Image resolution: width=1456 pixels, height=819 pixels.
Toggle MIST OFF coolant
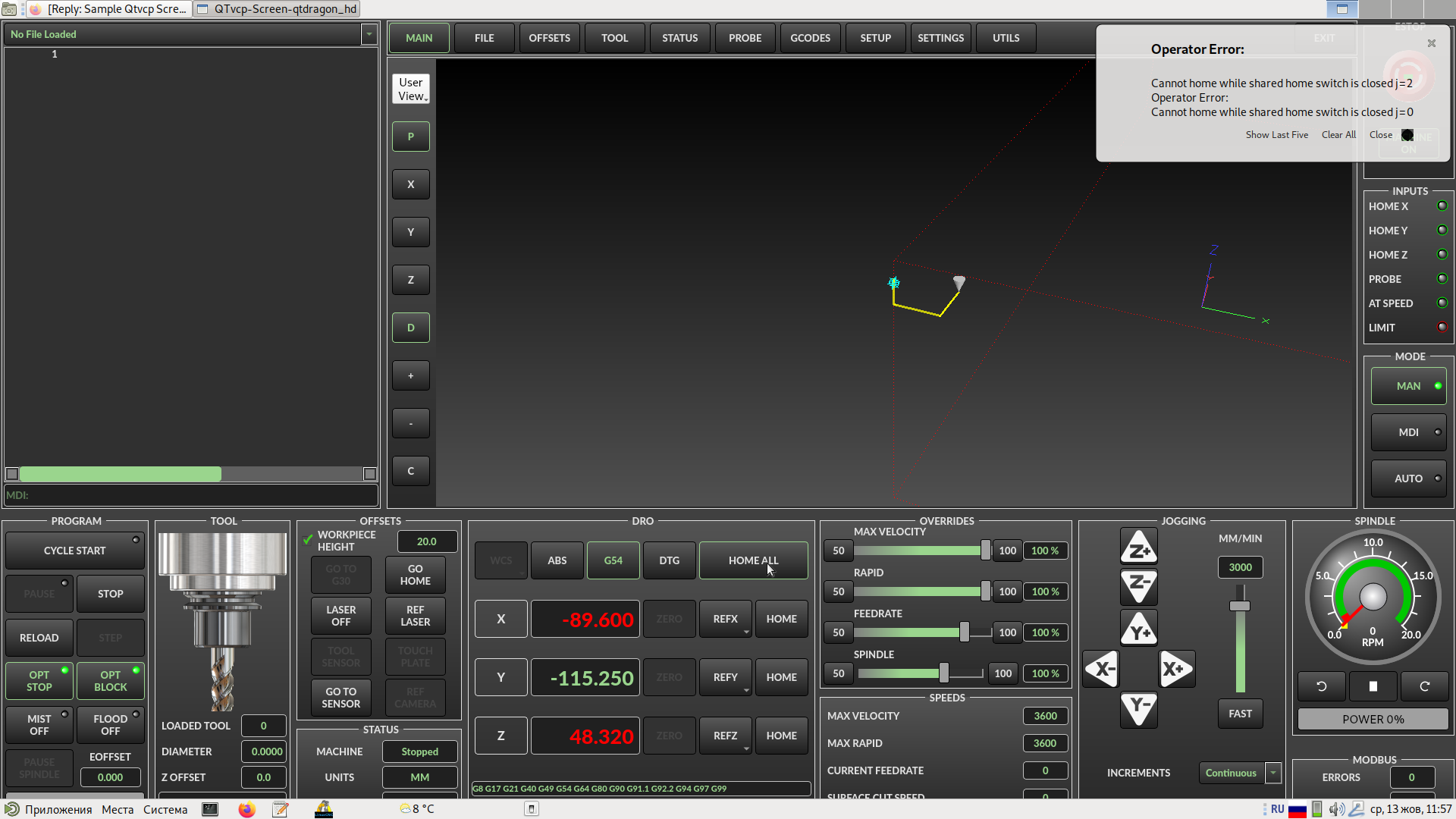39,725
